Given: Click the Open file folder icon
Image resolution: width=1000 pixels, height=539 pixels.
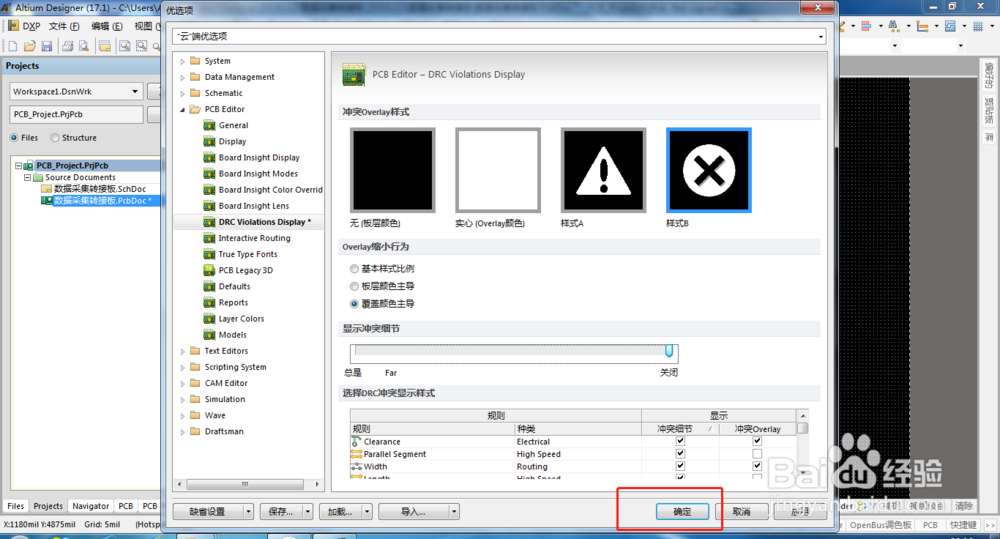Looking at the screenshot, I should coord(29,46).
